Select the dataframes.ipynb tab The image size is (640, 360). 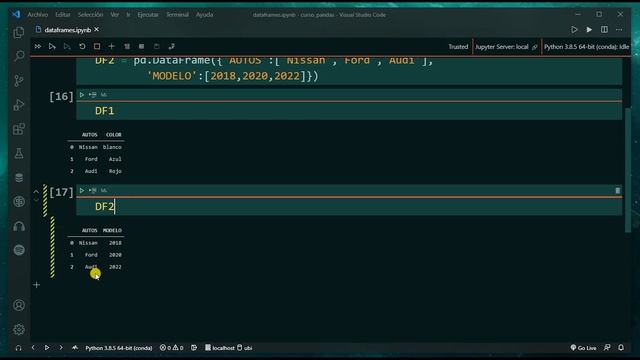67,30
